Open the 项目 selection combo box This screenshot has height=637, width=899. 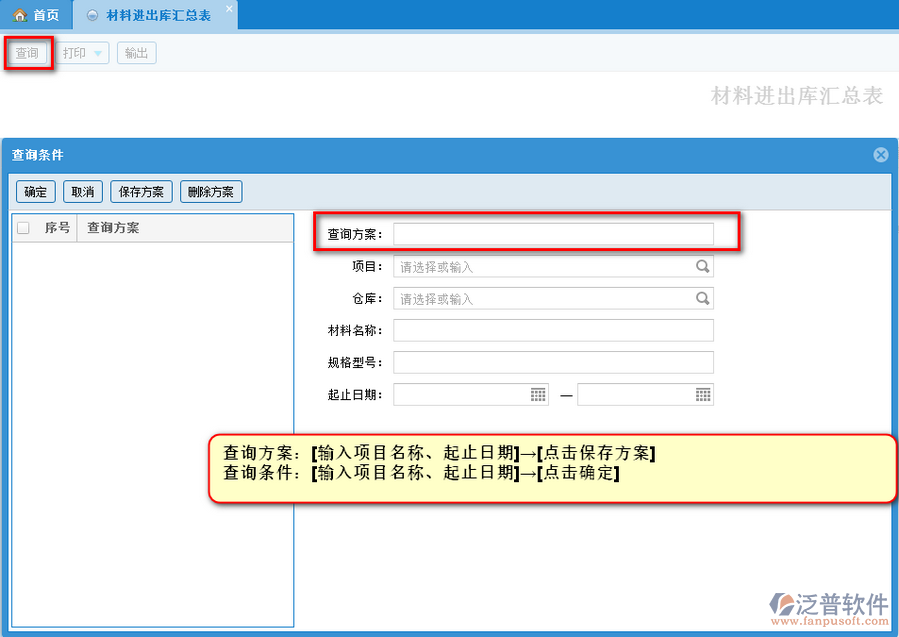click(544, 267)
